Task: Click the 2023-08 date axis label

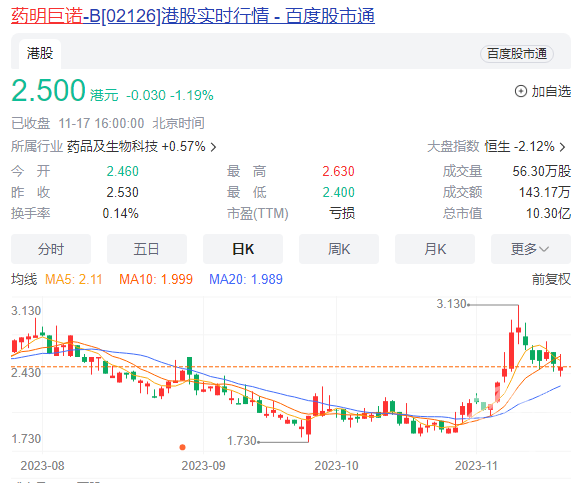Action: tap(42, 466)
